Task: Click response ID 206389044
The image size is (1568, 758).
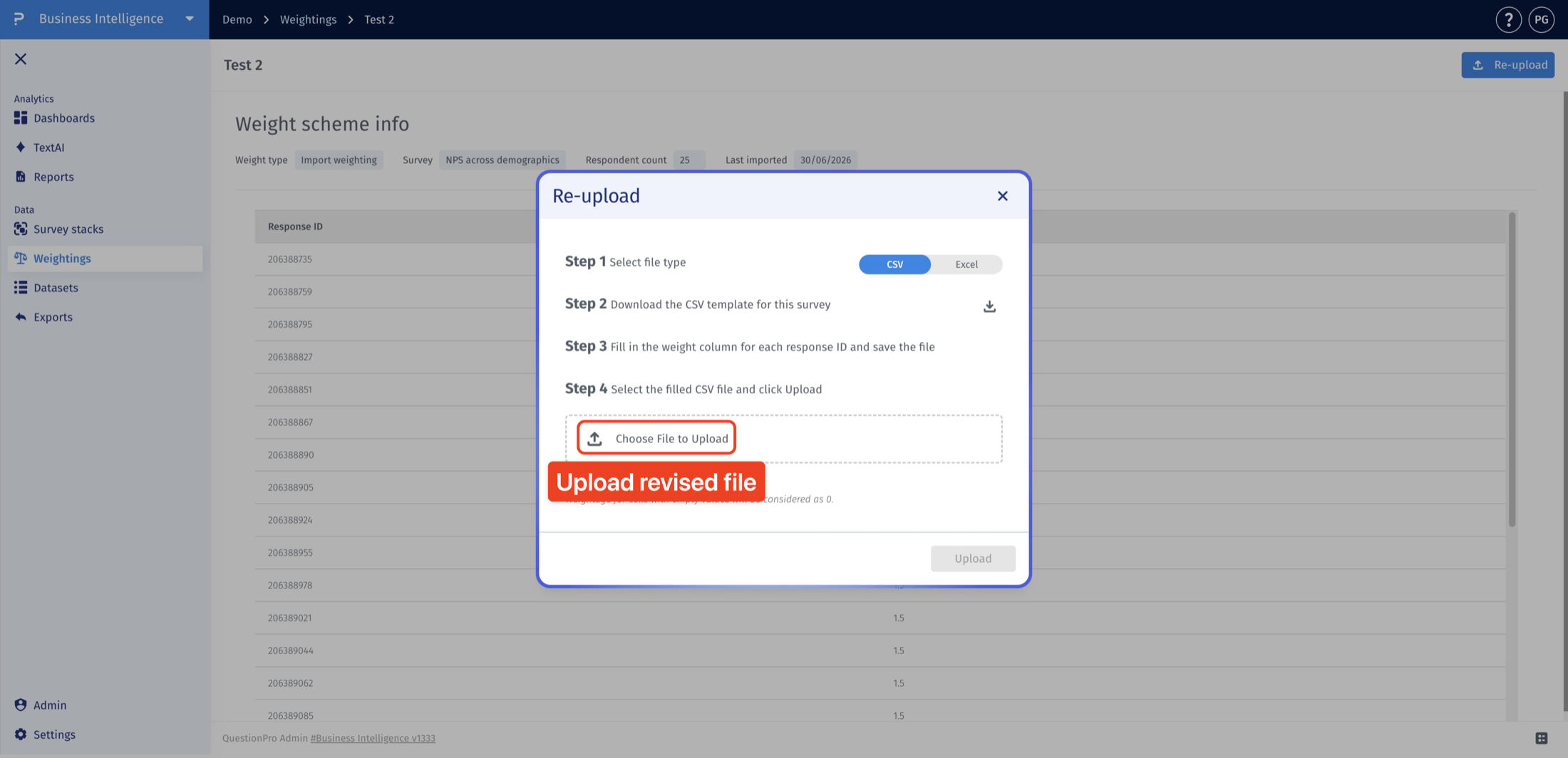Action: pos(290,650)
